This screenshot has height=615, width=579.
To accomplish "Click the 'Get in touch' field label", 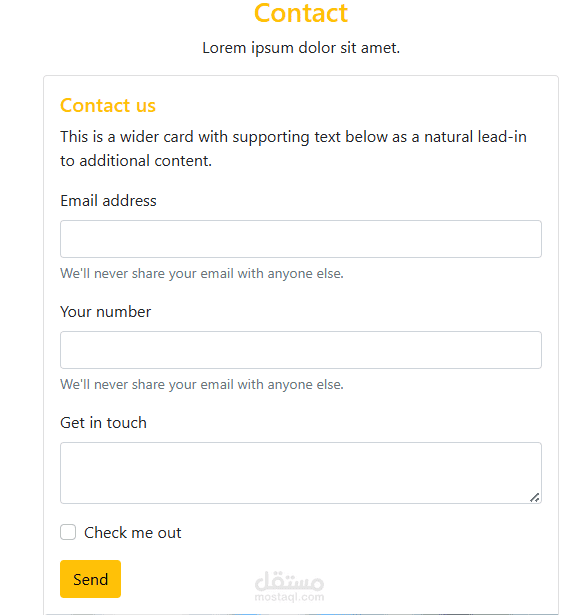I will click(x=104, y=423).
